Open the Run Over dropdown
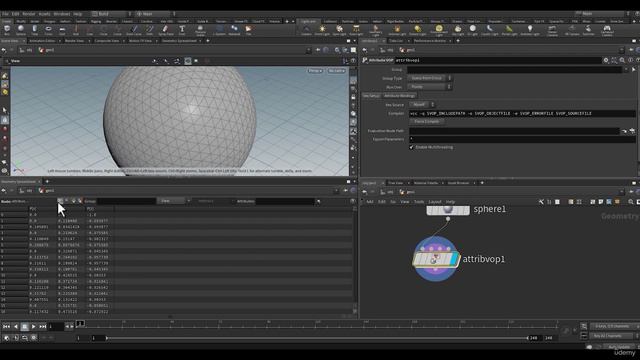This screenshot has height=360, width=640. (x=429, y=87)
